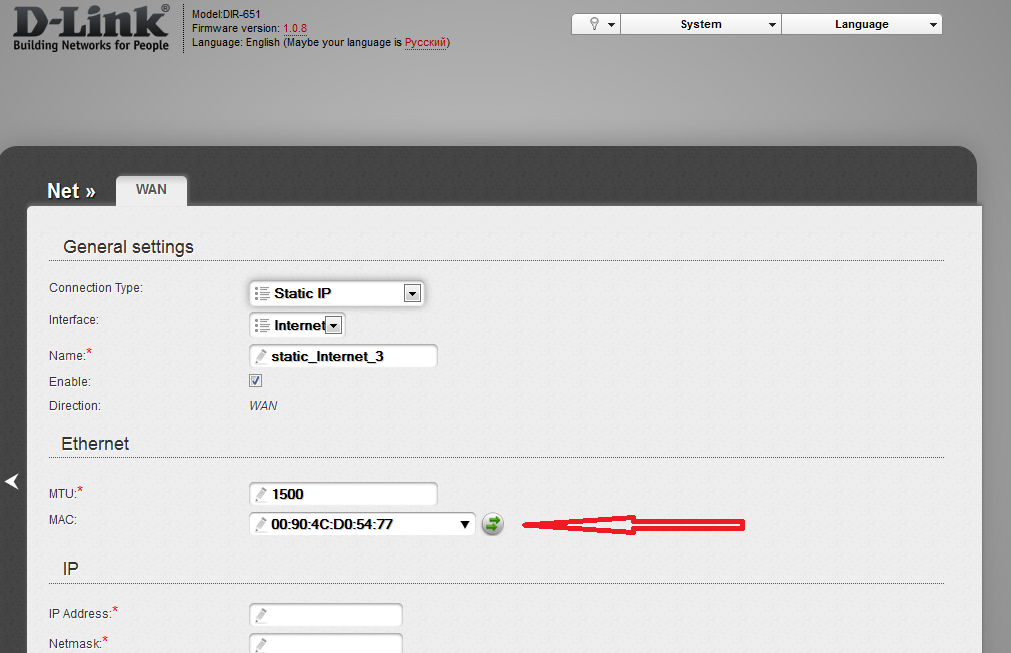The image size is (1011, 653).
Task: Click the Net breadcrumb heading
Action: (71, 191)
